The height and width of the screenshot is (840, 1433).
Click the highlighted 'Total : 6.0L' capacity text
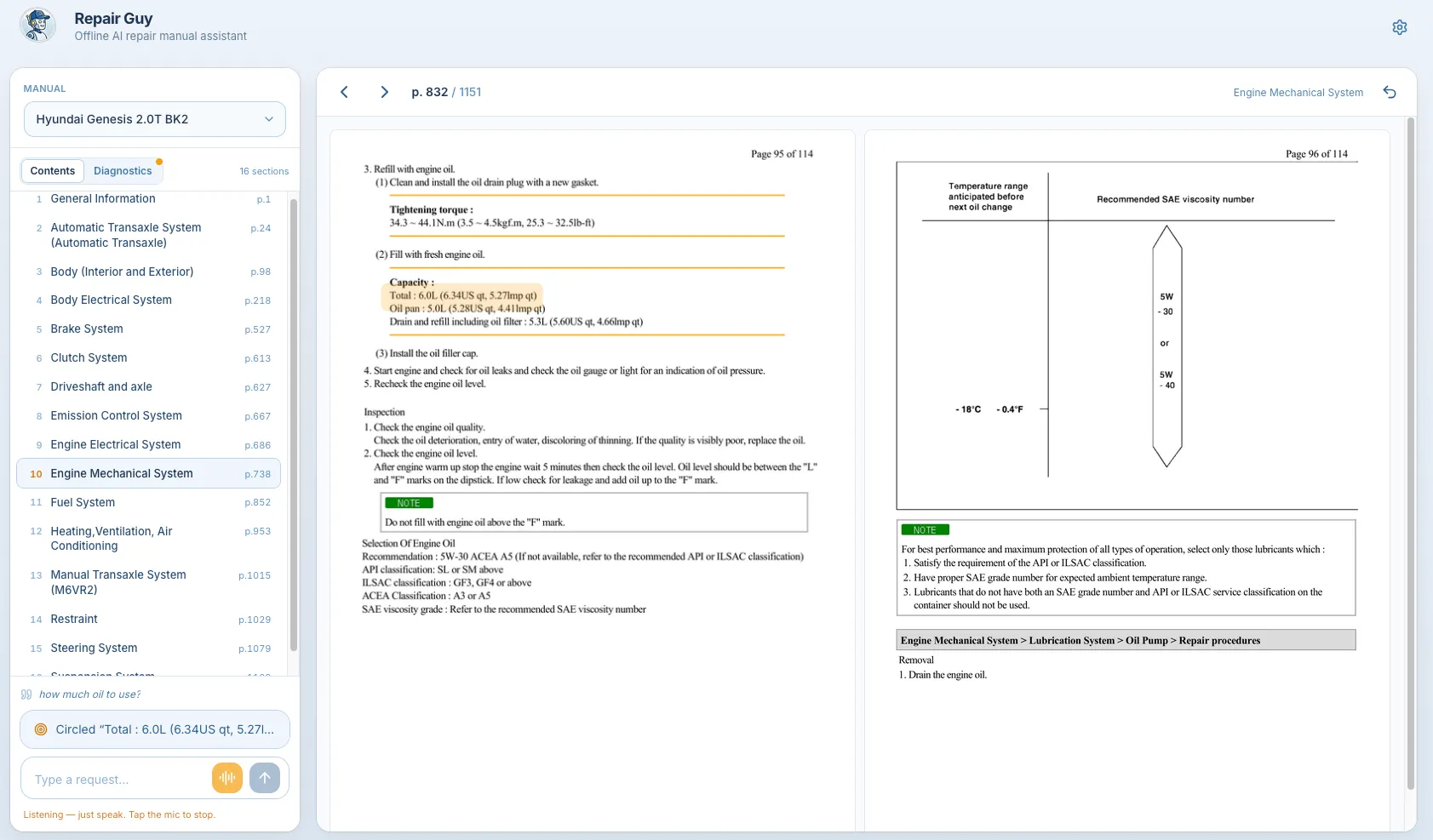pyautogui.click(x=463, y=295)
